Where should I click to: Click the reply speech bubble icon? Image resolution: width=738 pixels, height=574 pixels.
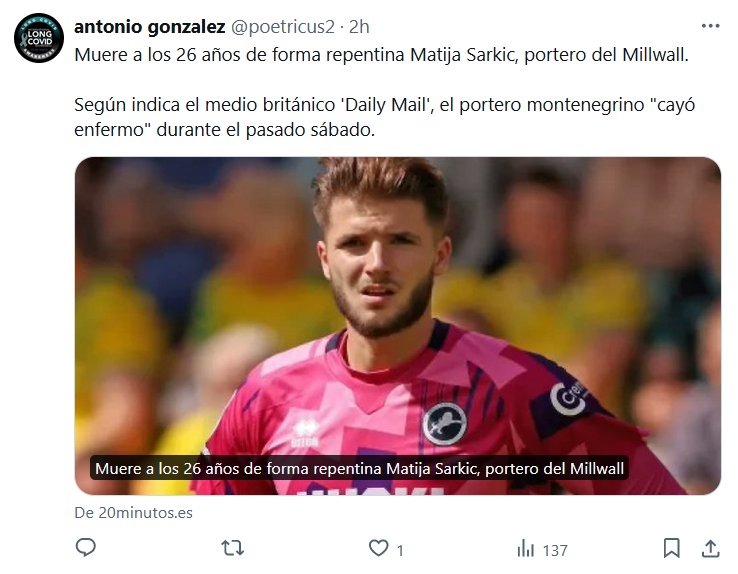point(86,549)
